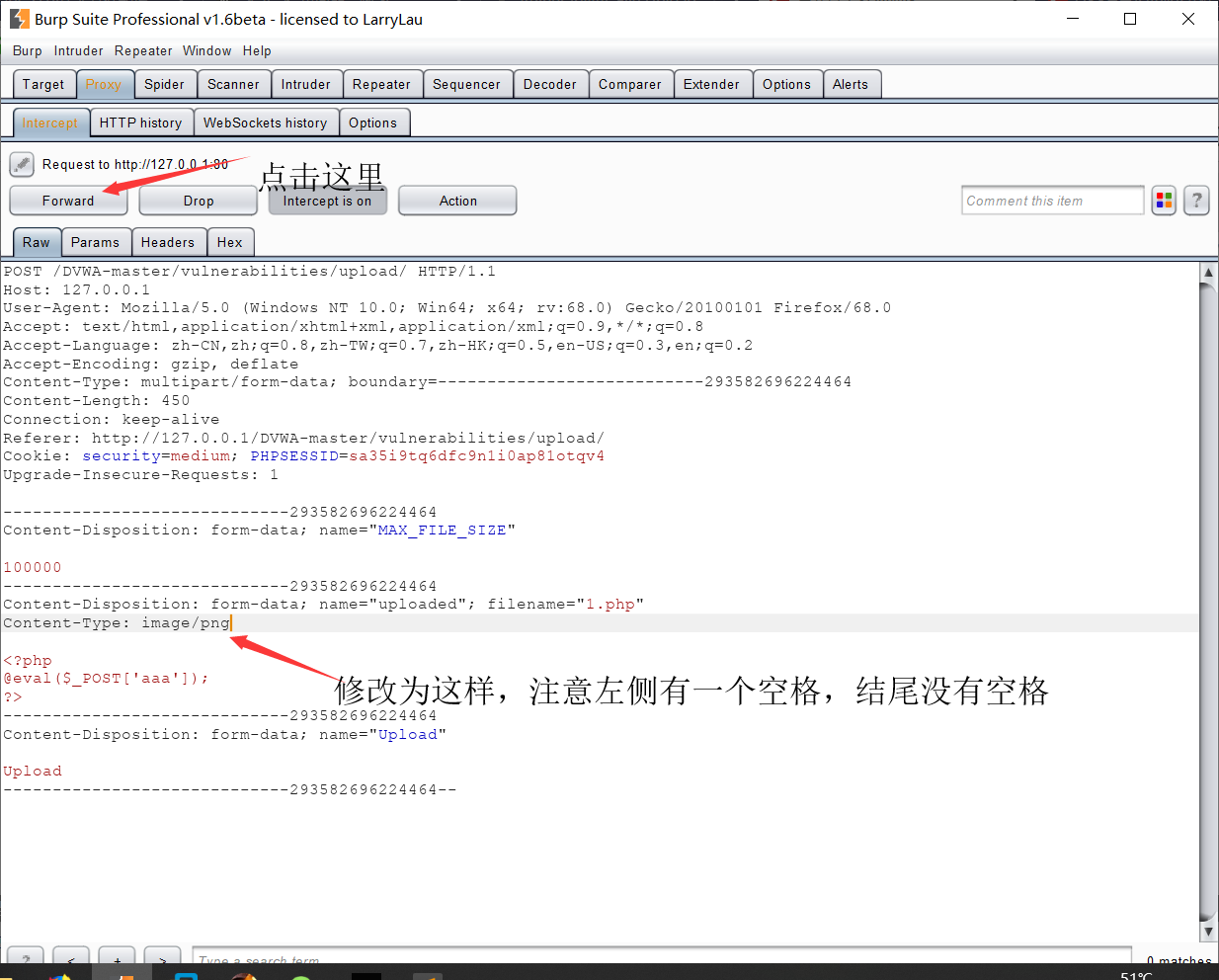Open the Proxy Options sub-tab
This screenshot has width=1219, height=980.
pyautogui.click(x=372, y=122)
